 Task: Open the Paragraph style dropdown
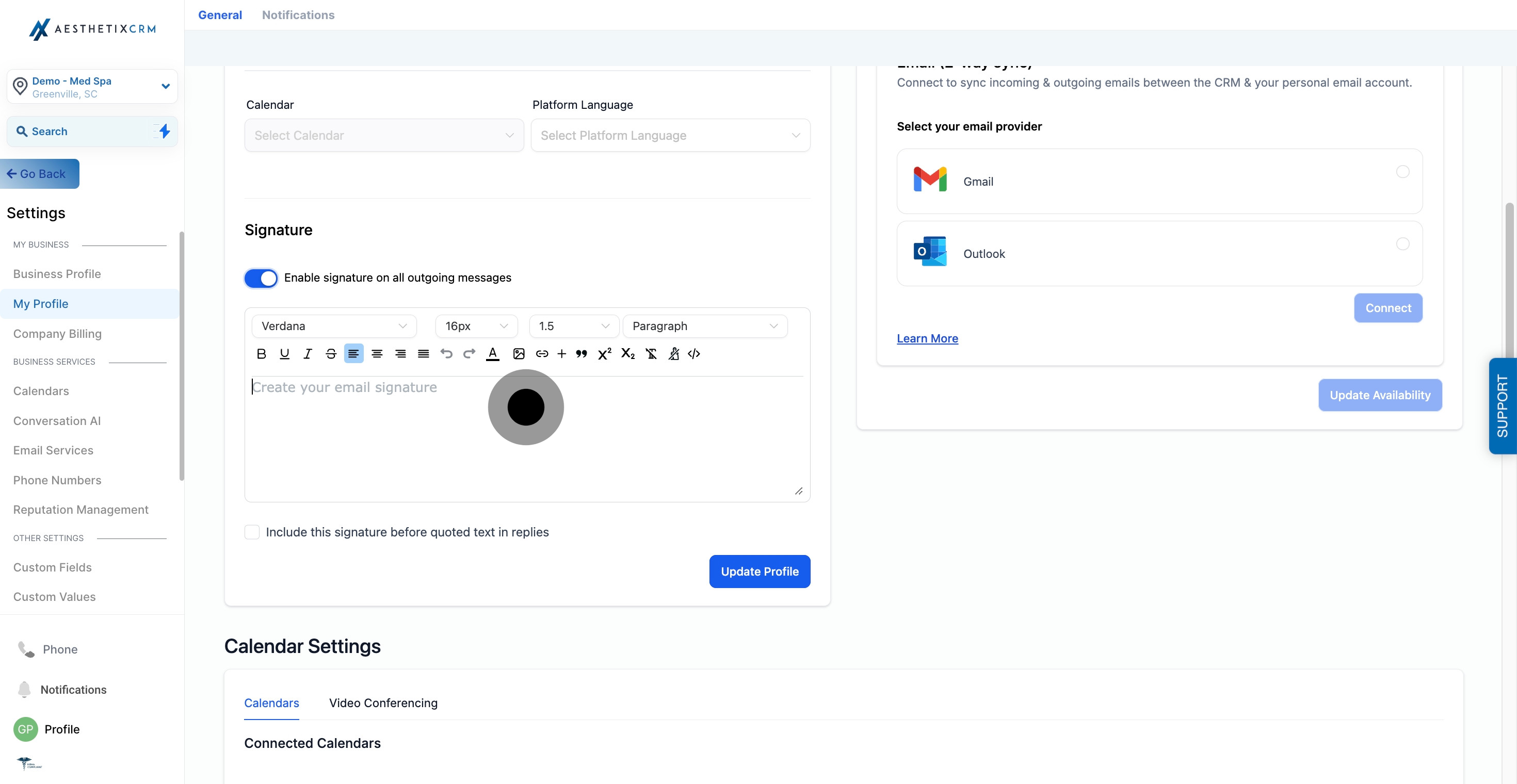(704, 326)
